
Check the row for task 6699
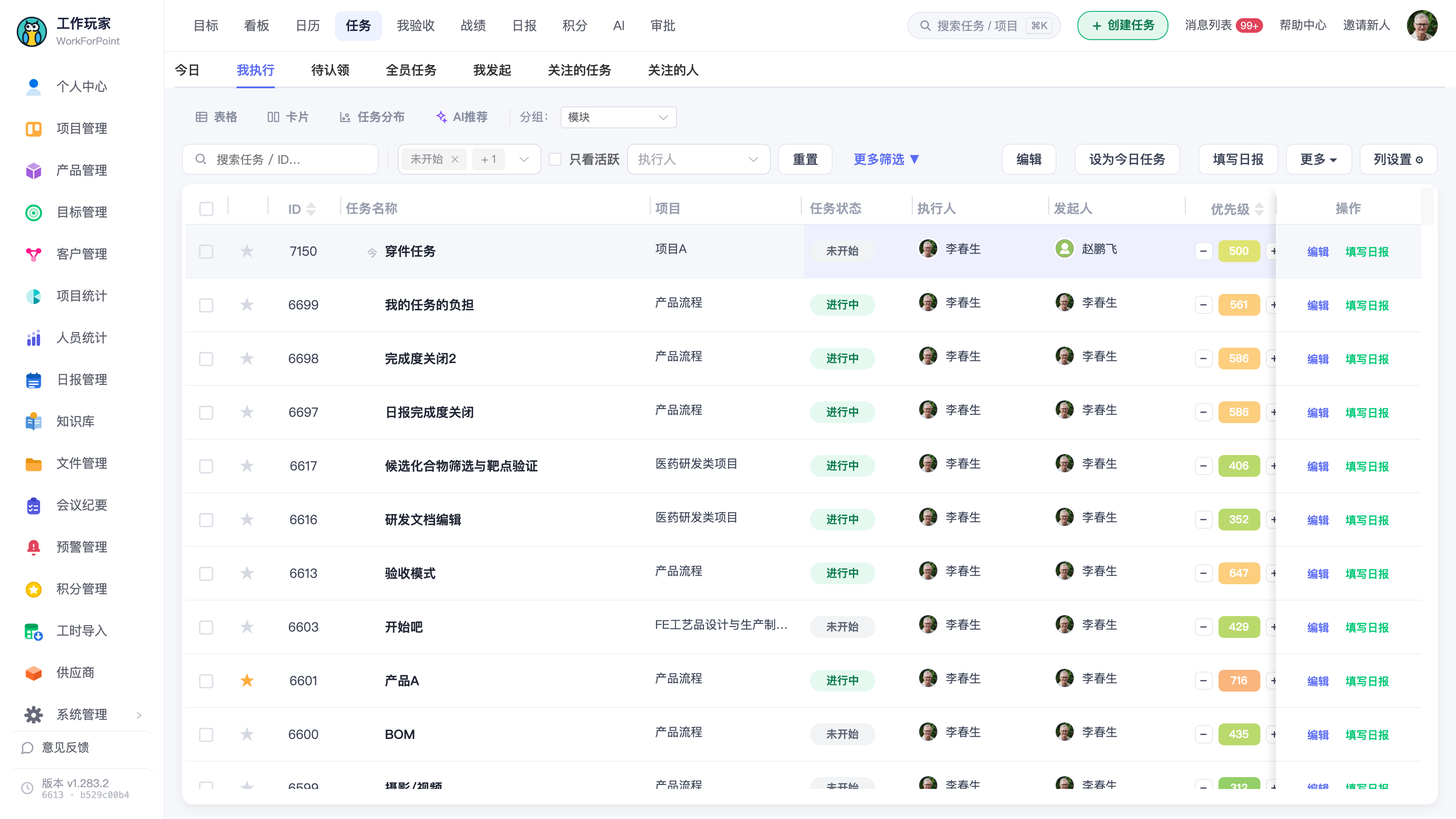[x=206, y=305]
